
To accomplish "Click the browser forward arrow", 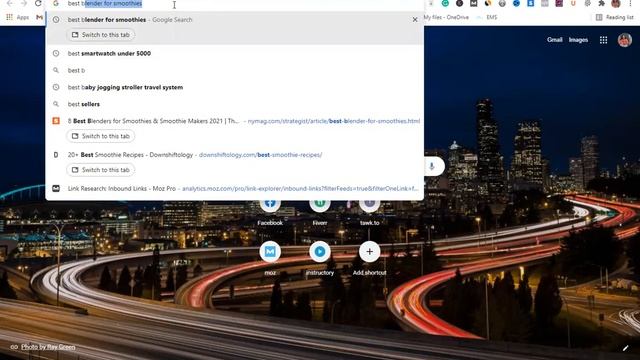I will click(24, 3).
